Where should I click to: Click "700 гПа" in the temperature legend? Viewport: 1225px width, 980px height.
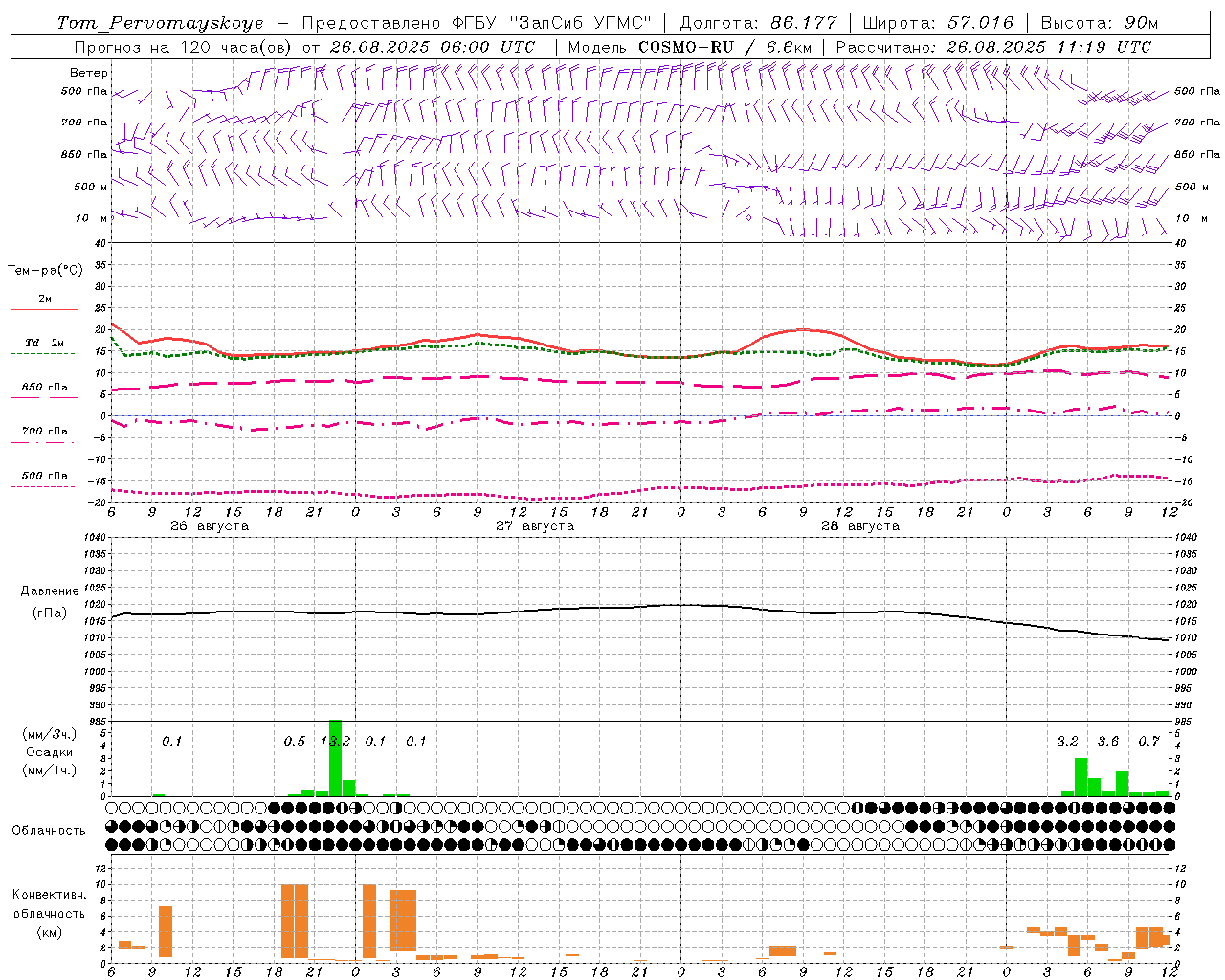45,432
